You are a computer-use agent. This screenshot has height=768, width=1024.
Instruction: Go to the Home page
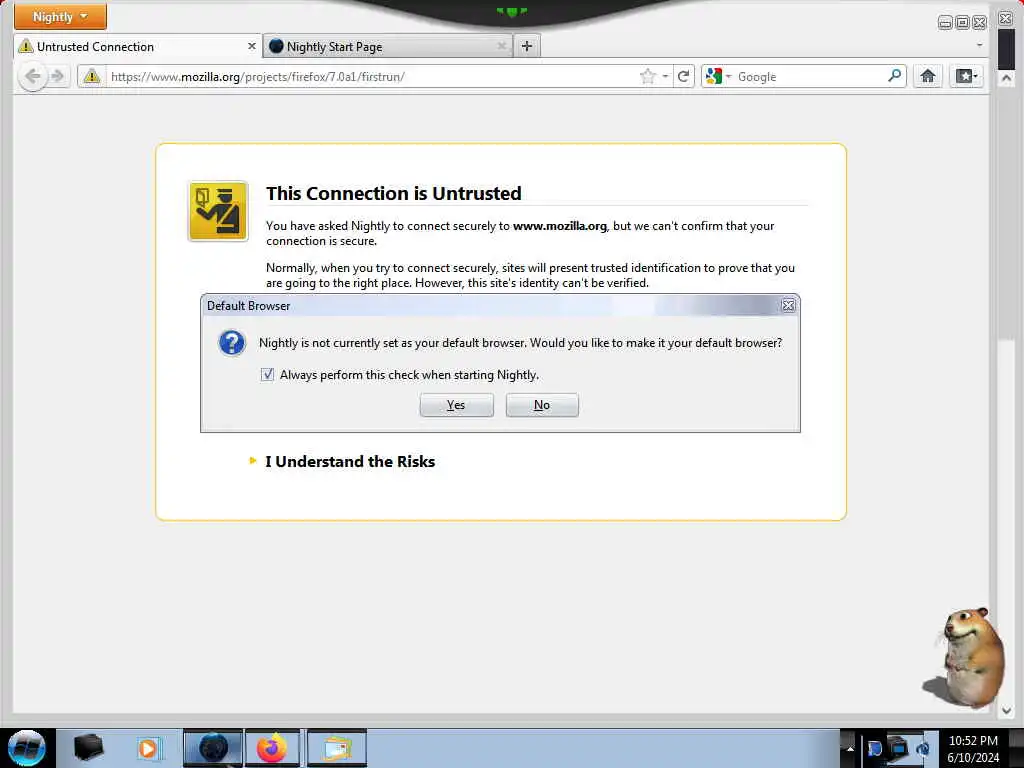coord(927,76)
